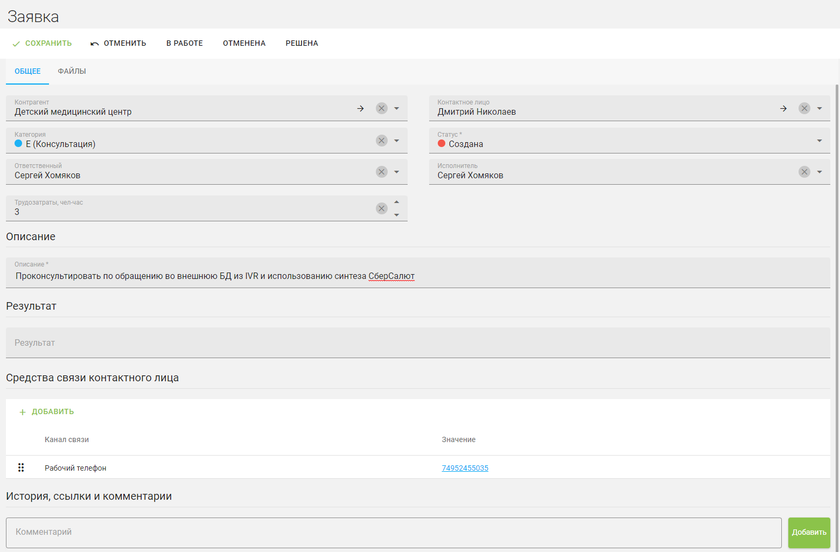Clear the Категория field value
This screenshot has height=552, width=840.
click(381, 140)
